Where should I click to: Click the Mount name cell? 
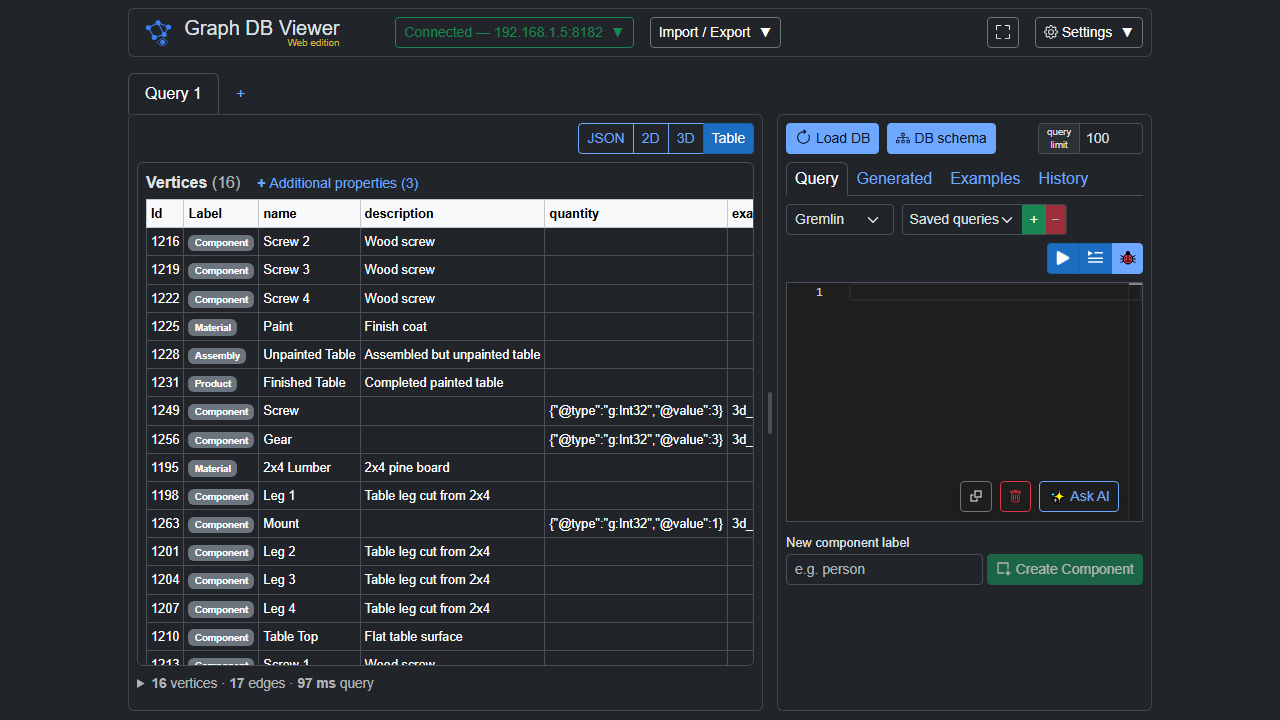(309, 523)
